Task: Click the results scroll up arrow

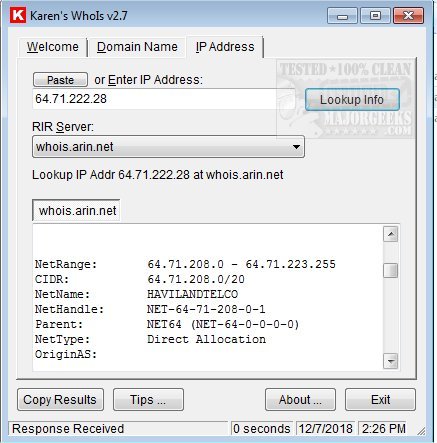Action: (x=391, y=234)
